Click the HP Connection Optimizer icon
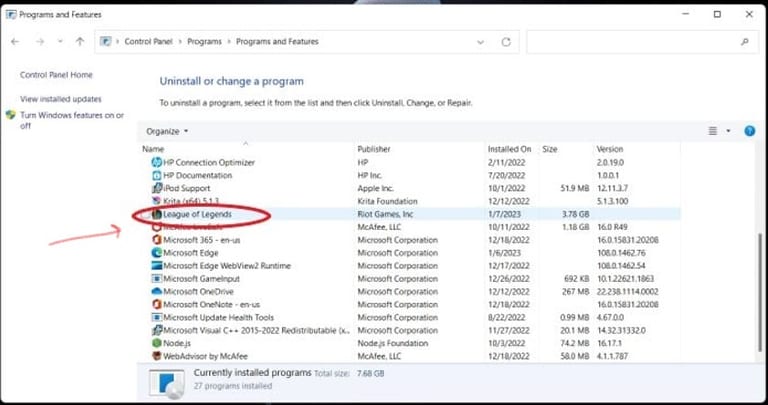 pyautogui.click(x=157, y=162)
